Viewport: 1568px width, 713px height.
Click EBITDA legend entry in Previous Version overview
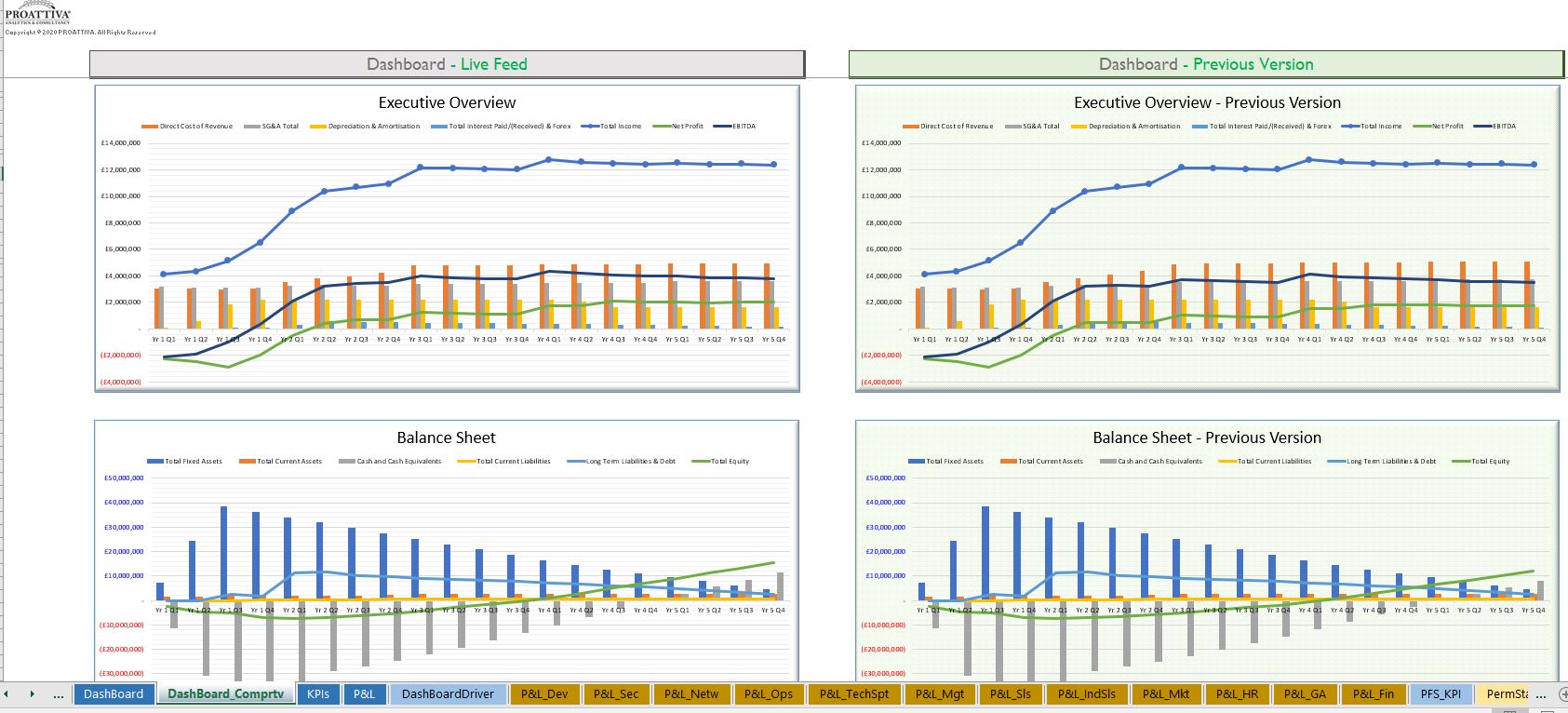tap(1503, 127)
